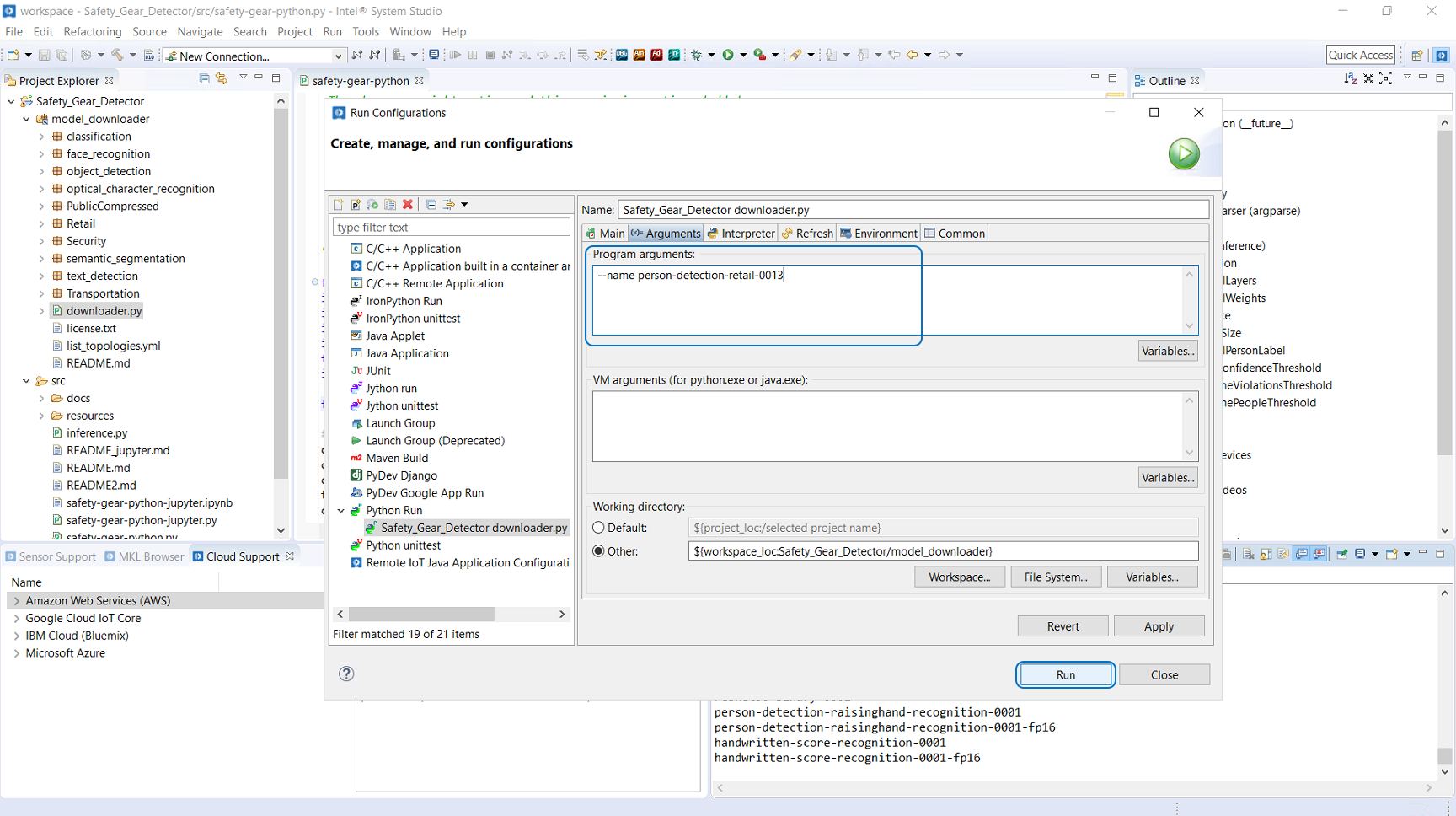
Task: Expand the classification folder
Action: [42, 137]
